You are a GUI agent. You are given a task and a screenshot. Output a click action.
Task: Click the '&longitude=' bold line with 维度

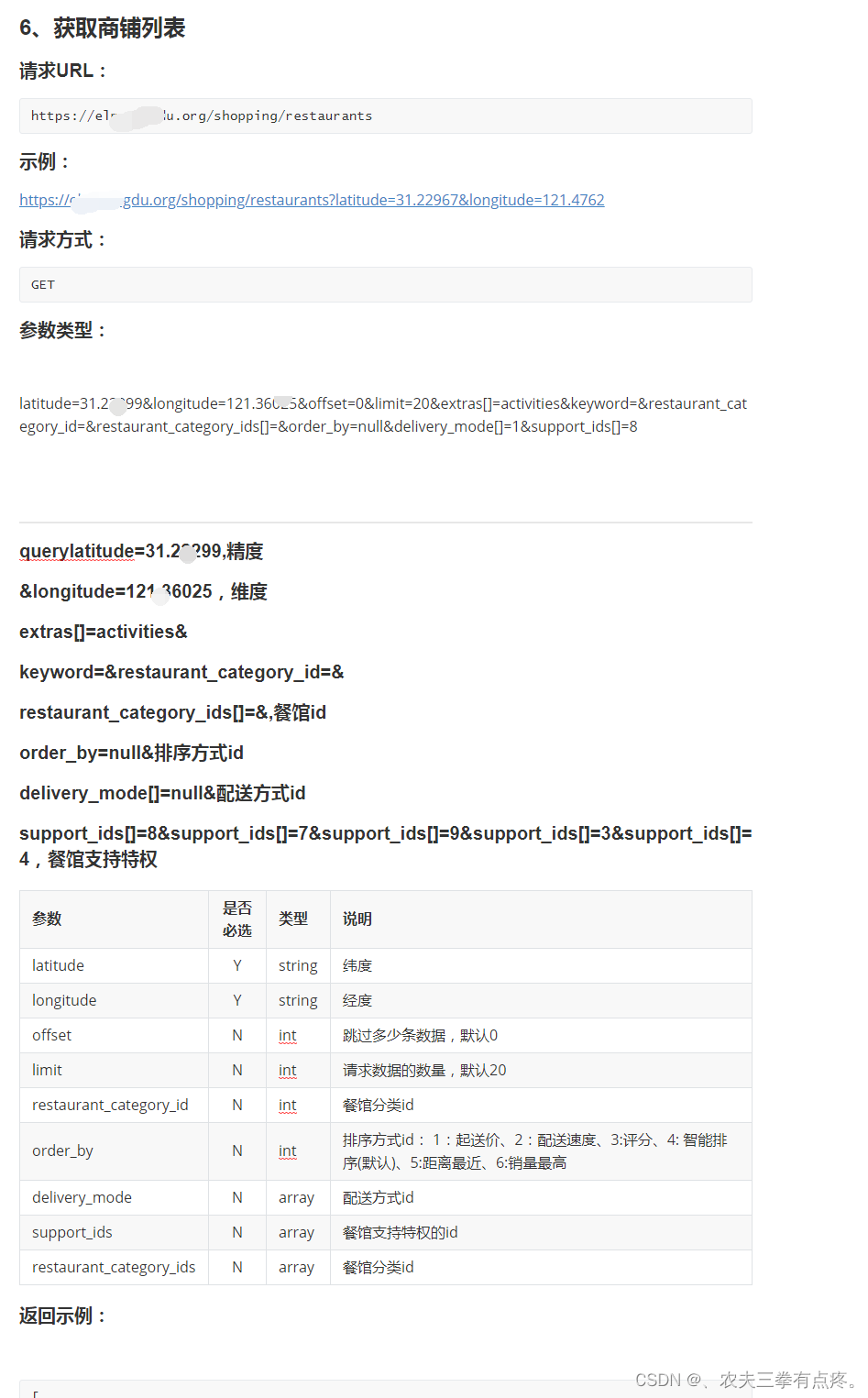[x=143, y=591]
